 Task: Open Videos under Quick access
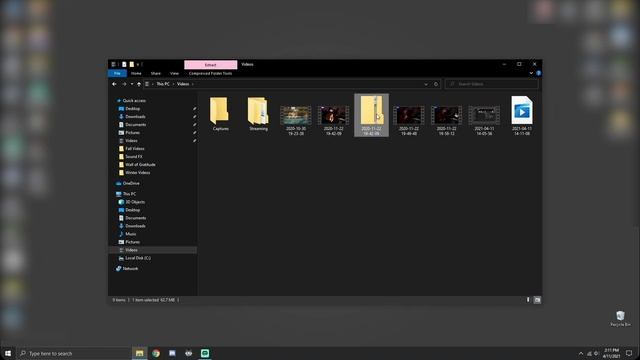131,140
